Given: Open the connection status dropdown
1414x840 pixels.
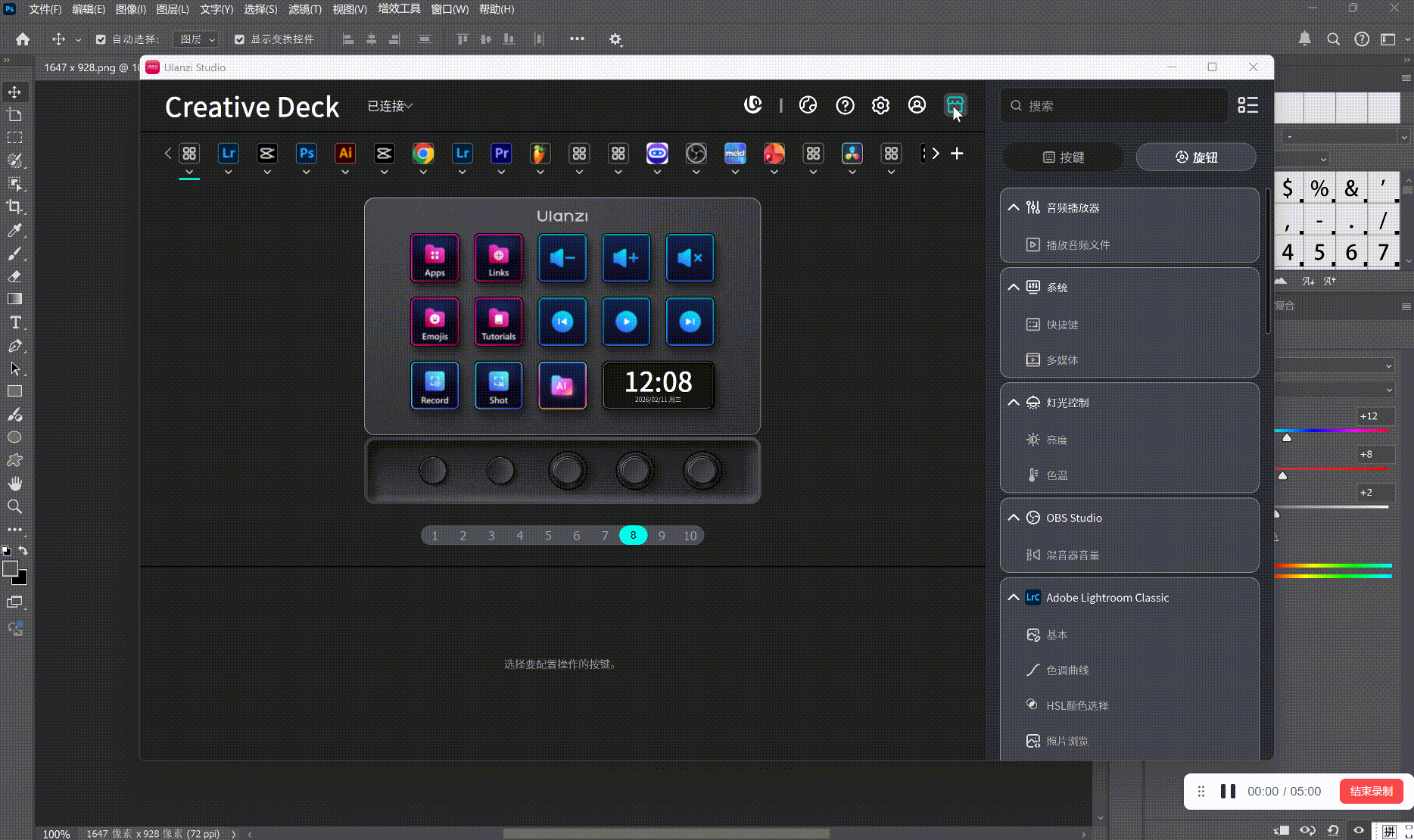Looking at the screenshot, I should 390,106.
